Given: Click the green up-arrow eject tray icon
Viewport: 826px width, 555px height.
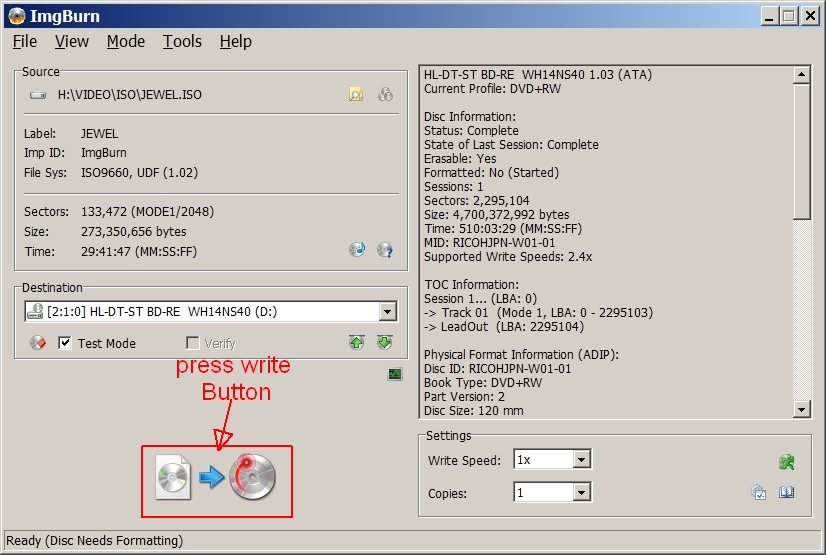Looking at the screenshot, I should [x=357, y=342].
